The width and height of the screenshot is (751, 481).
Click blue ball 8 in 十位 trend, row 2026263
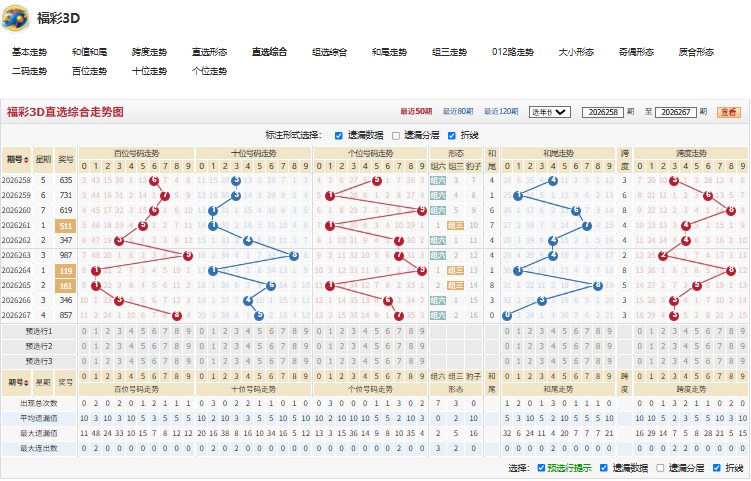pos(294,255)
